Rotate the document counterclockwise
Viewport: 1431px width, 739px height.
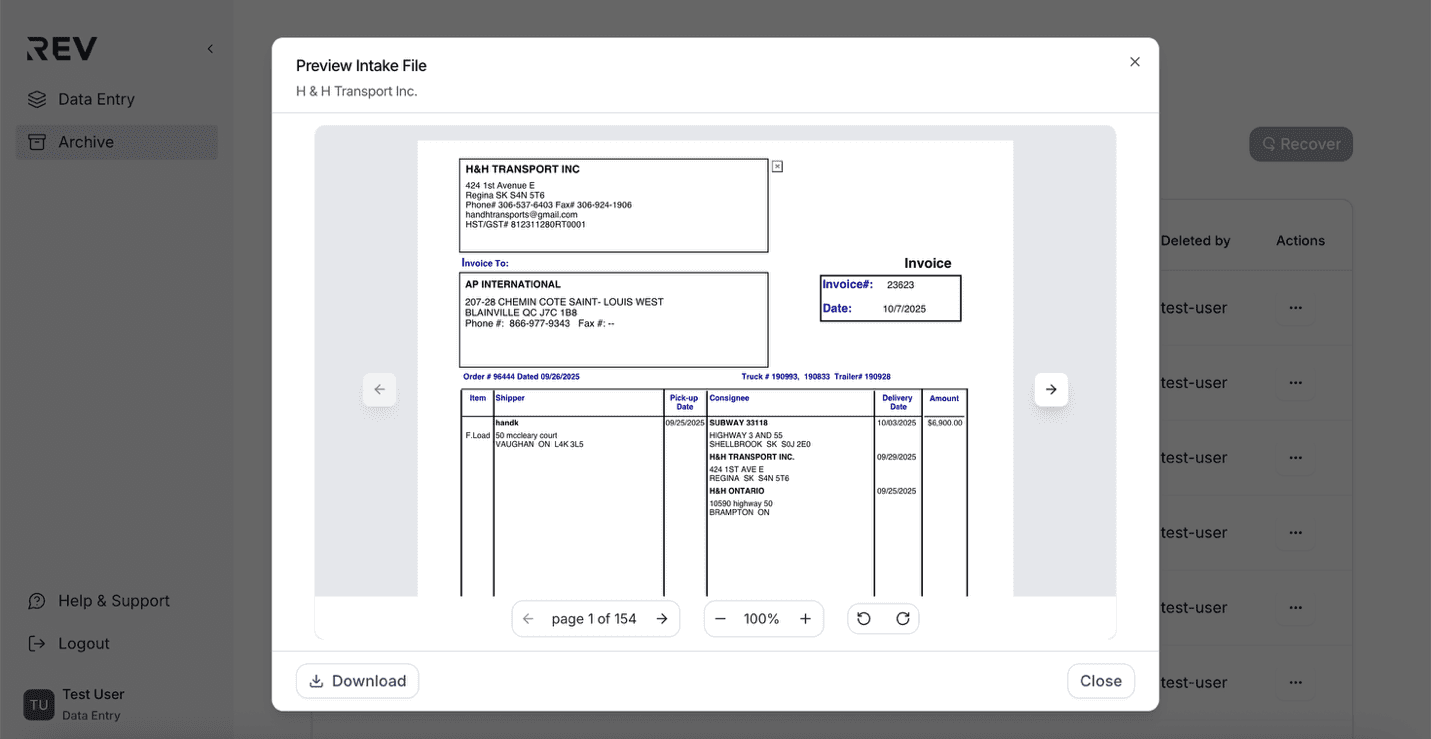click(863, 618)
